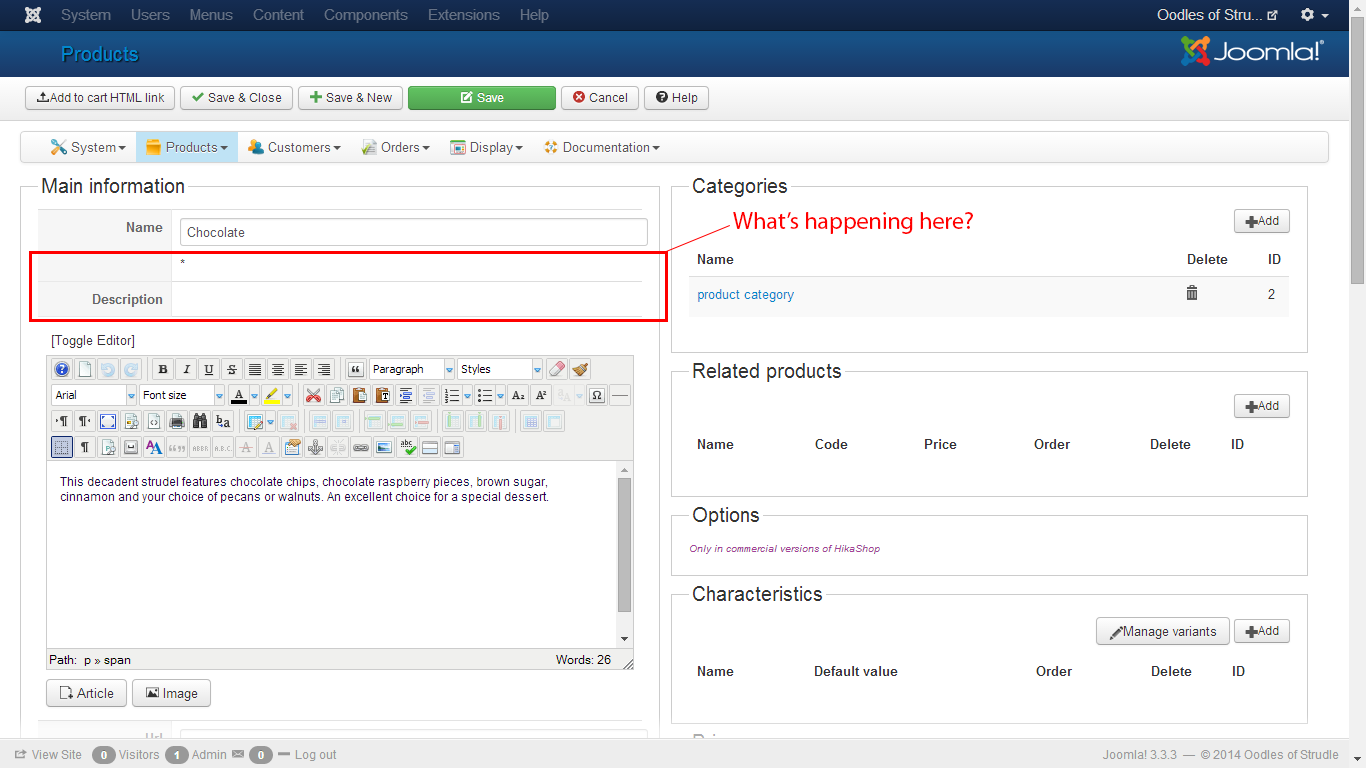The image size is (1366, 768).
Task: Click the Superscript icon
Action: [541, 395]
